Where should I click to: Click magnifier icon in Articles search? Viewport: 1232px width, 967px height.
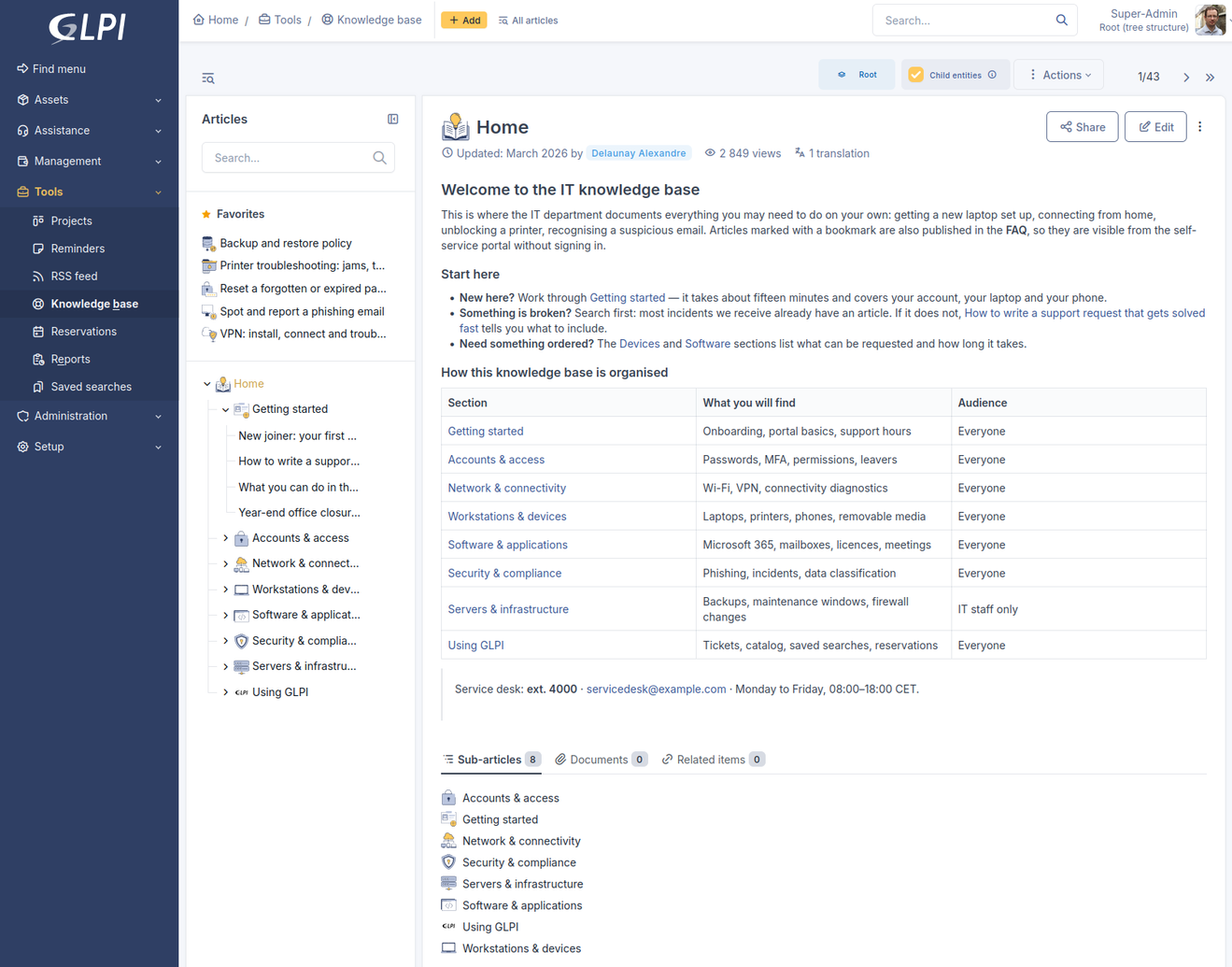tap(379, 158)
